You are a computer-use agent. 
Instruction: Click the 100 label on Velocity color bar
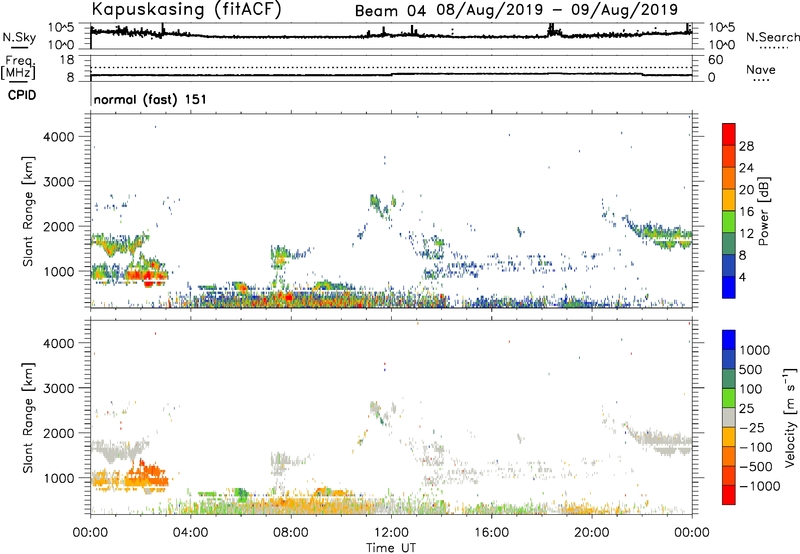751,389
